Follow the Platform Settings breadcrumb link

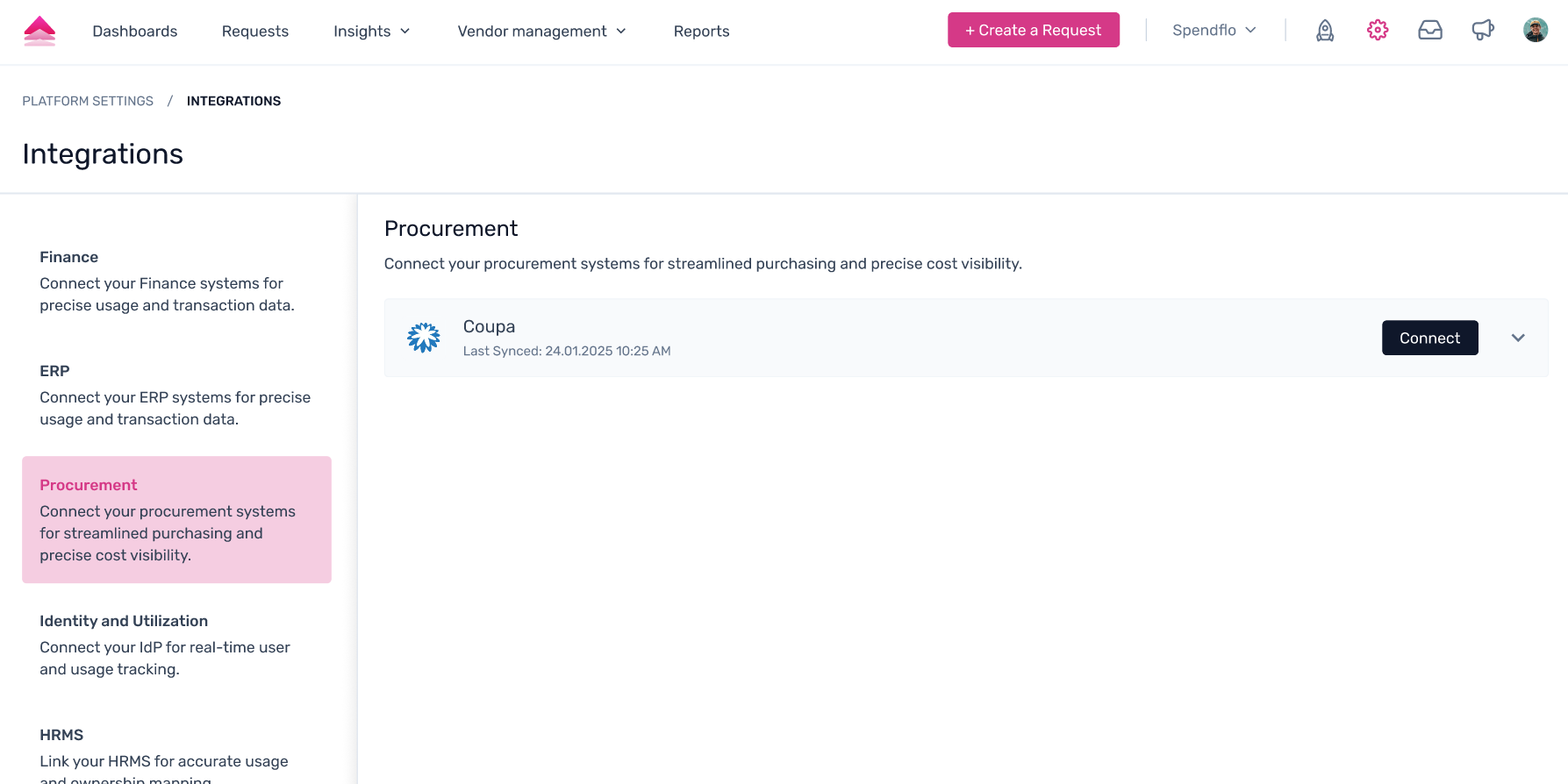(88, 101)
